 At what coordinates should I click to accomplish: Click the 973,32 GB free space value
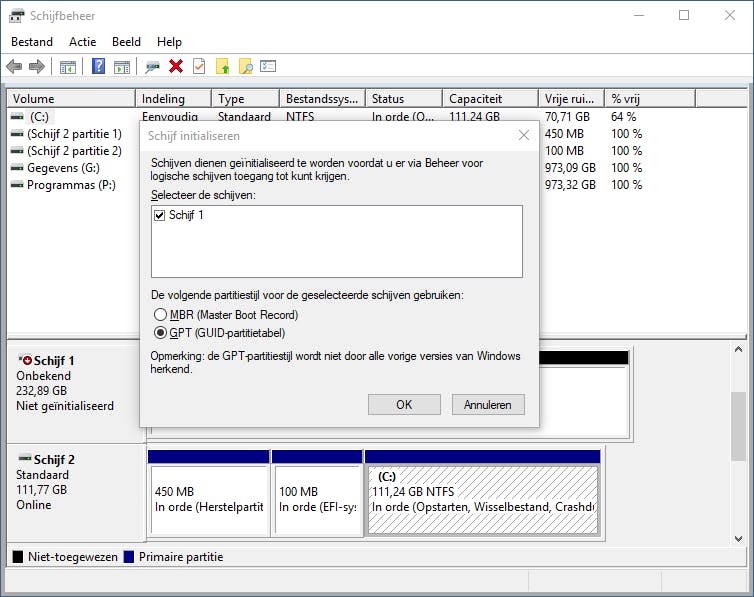point(570,185)
